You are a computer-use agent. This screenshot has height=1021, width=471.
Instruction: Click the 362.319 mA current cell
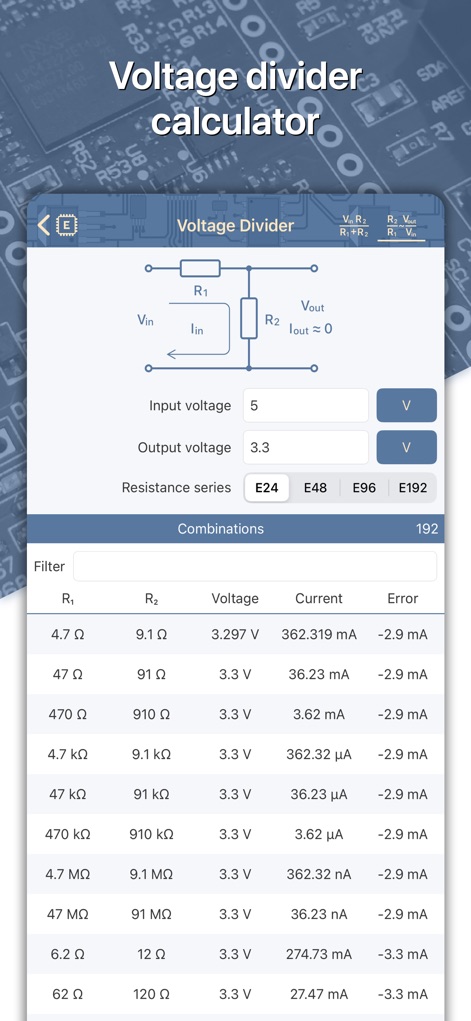[x=319, y=634]
